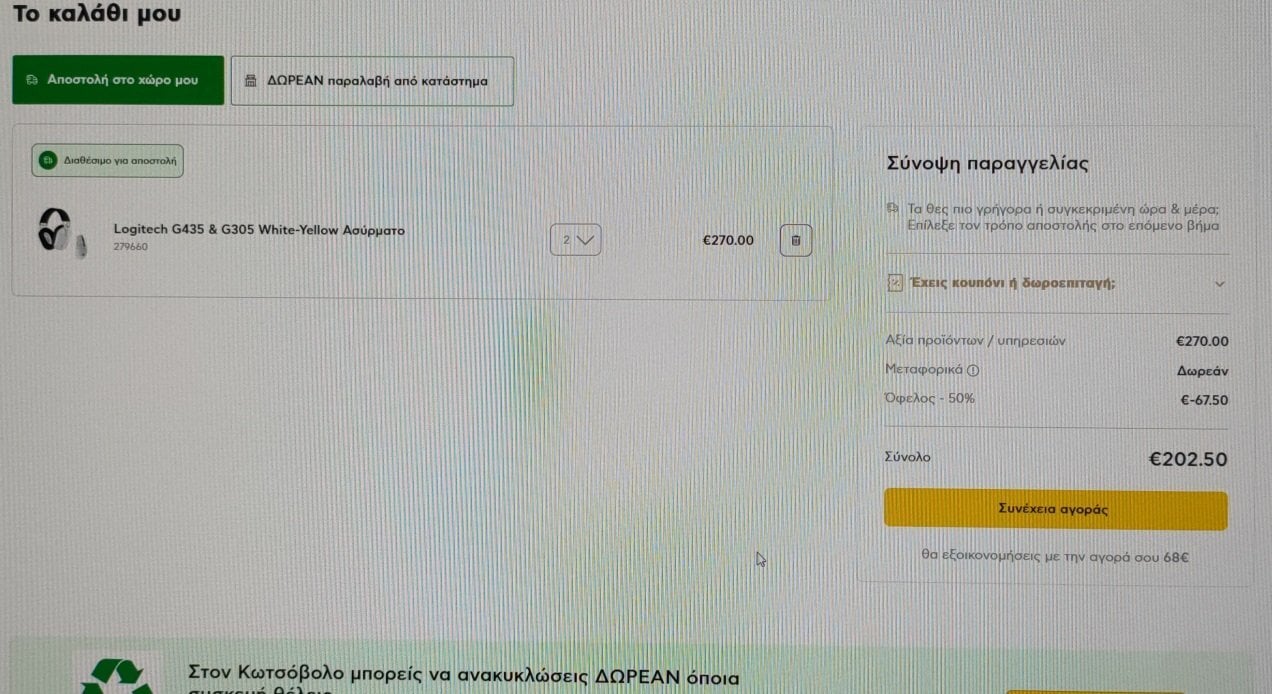Open the Logitech G435 & G305 White-Yellow product link
1272x694 pixels.
click(259, 230)
